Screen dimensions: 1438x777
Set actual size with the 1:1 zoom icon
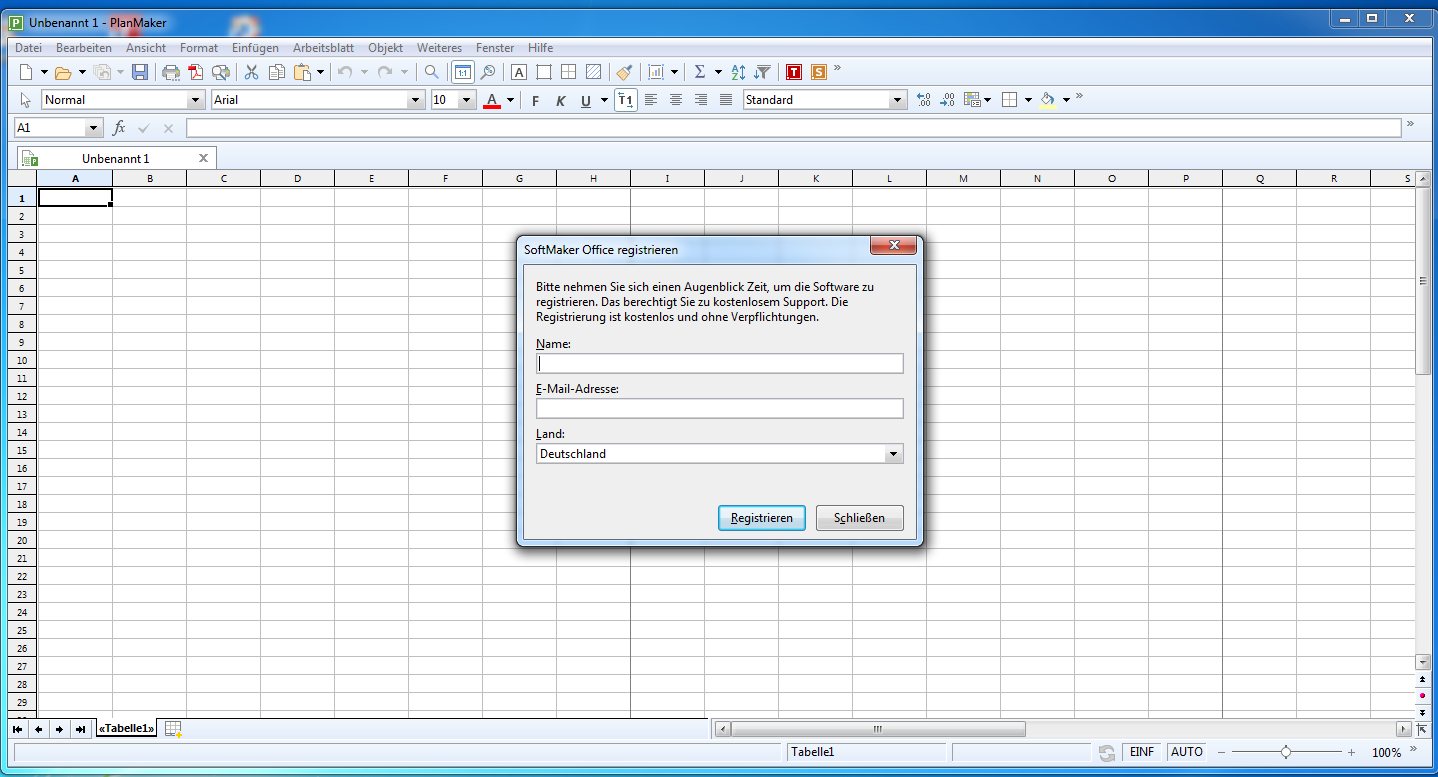[x=462, y=72]
